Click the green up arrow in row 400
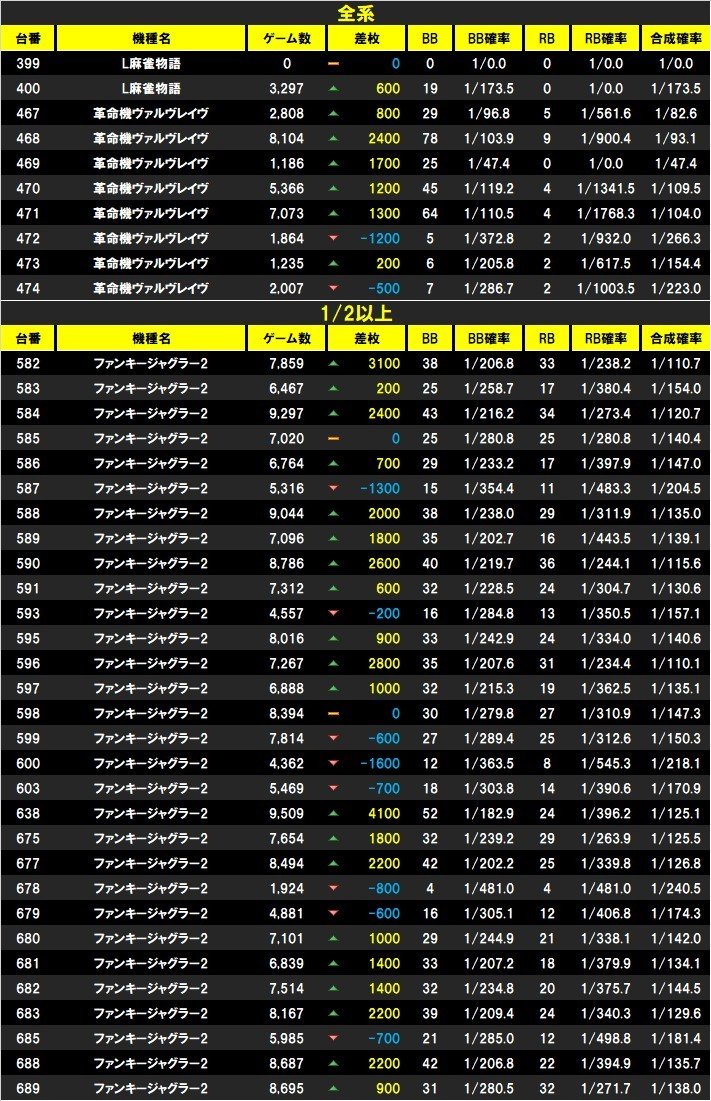Image resolution: width=711 pixels, height=1101 pixels. 333,88
